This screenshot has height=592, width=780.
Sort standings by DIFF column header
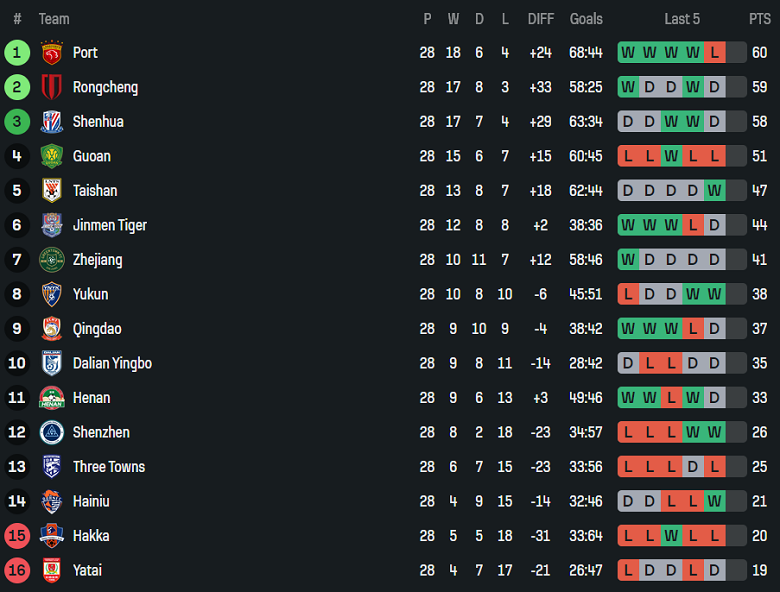[540, 19]
